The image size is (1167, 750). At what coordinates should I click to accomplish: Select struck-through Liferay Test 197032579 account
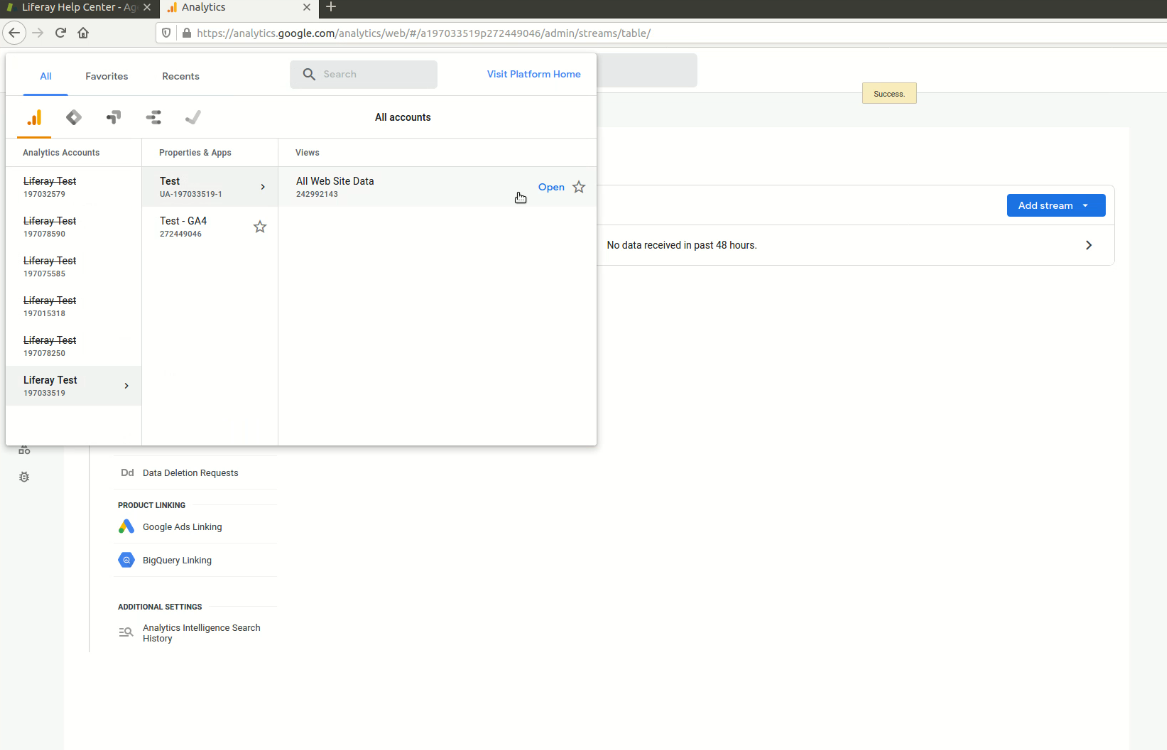click(73, 188)
